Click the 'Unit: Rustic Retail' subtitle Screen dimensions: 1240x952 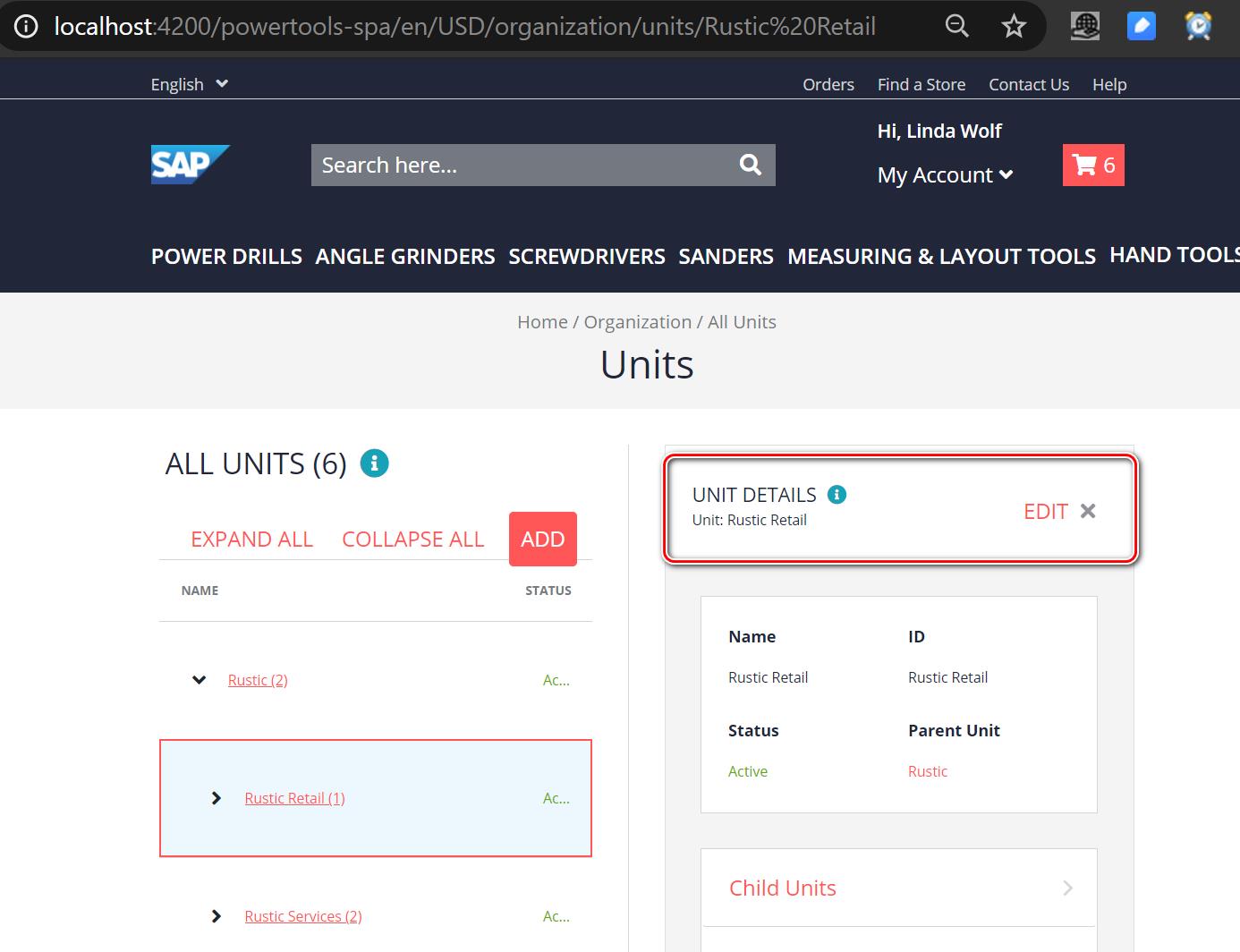pyautogui.click(x=750, y=520)
